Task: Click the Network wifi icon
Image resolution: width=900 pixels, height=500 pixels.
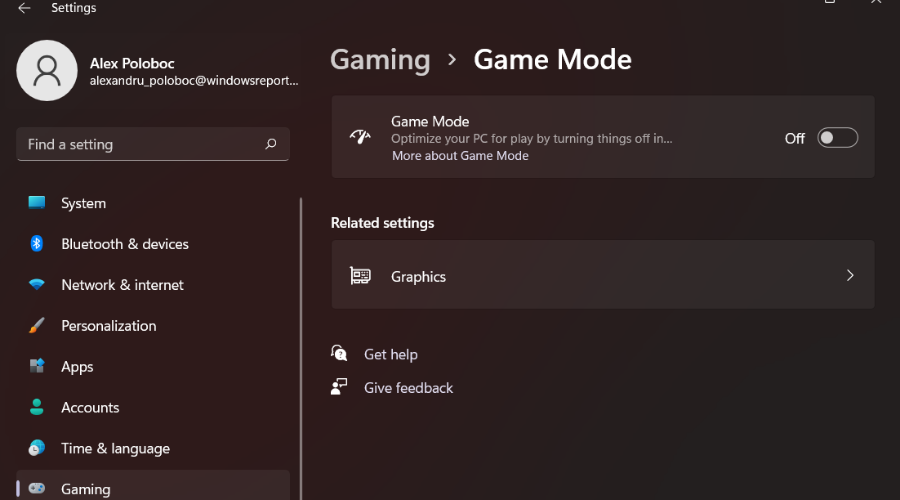Action: pos(37,284)
